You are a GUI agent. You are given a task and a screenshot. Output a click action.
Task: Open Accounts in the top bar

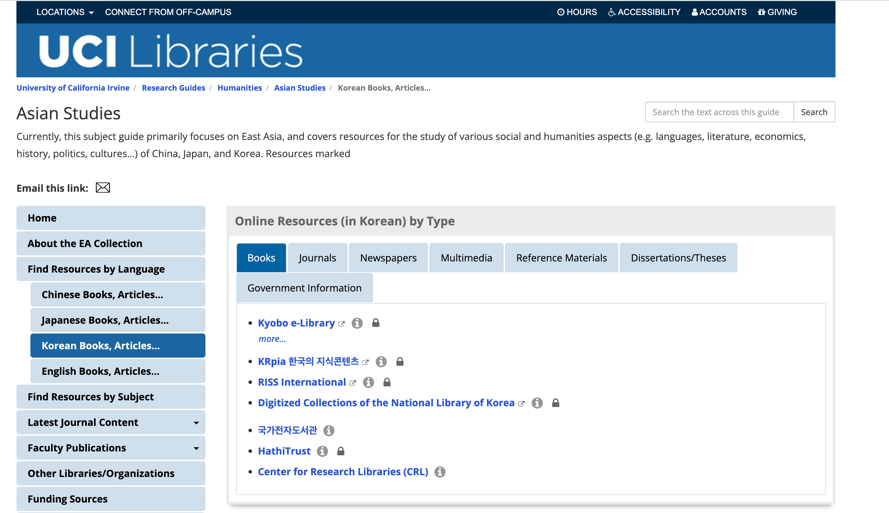coord(719,12)
